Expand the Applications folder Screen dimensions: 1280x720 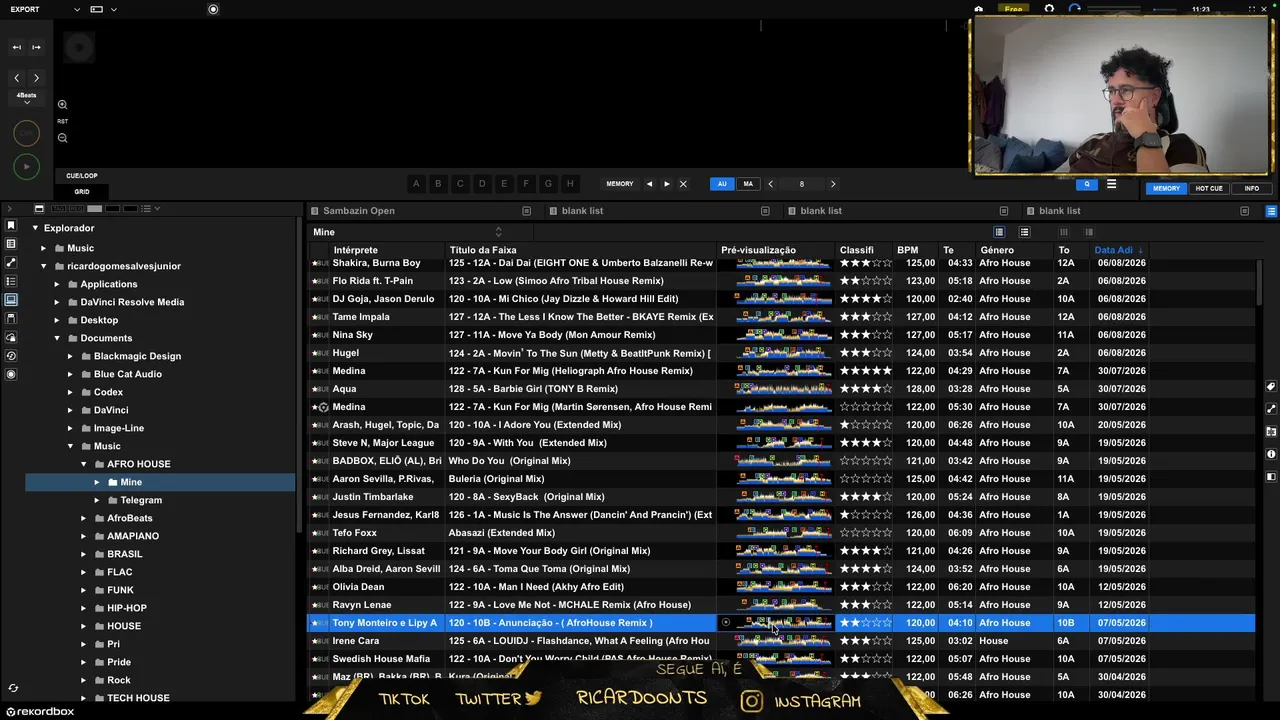click(x=57, y=284)
